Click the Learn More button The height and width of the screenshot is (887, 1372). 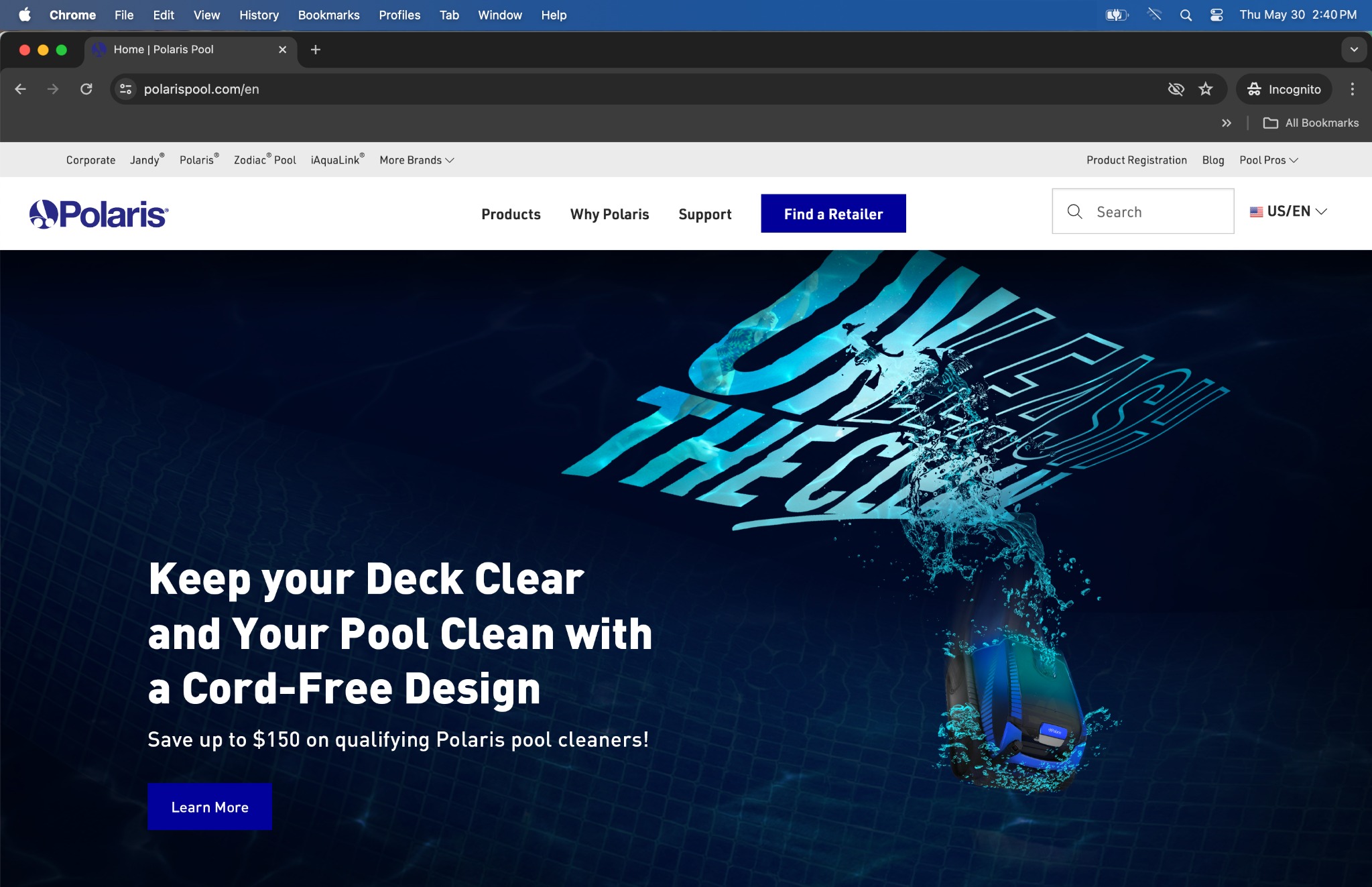point(210,807)
